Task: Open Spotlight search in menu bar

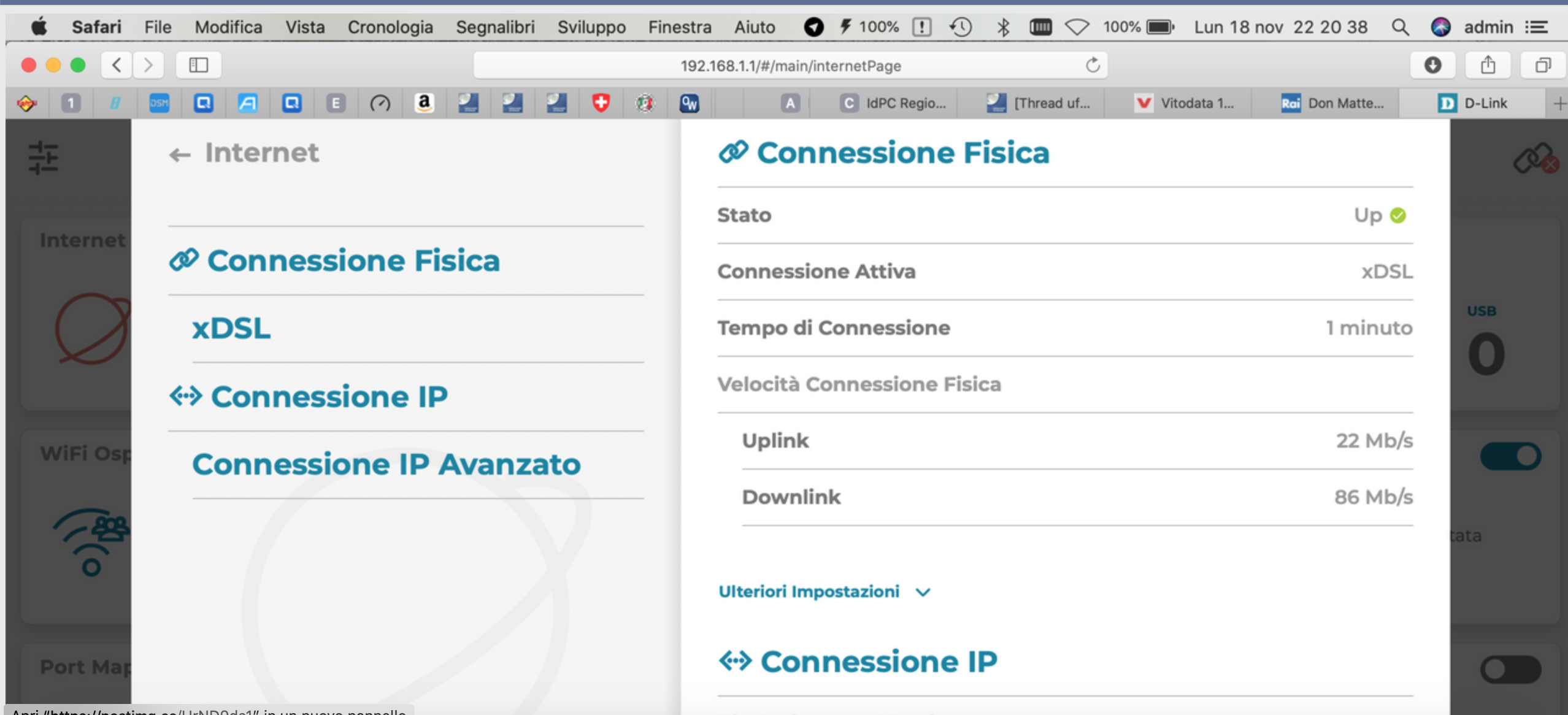Action: 1400,27
